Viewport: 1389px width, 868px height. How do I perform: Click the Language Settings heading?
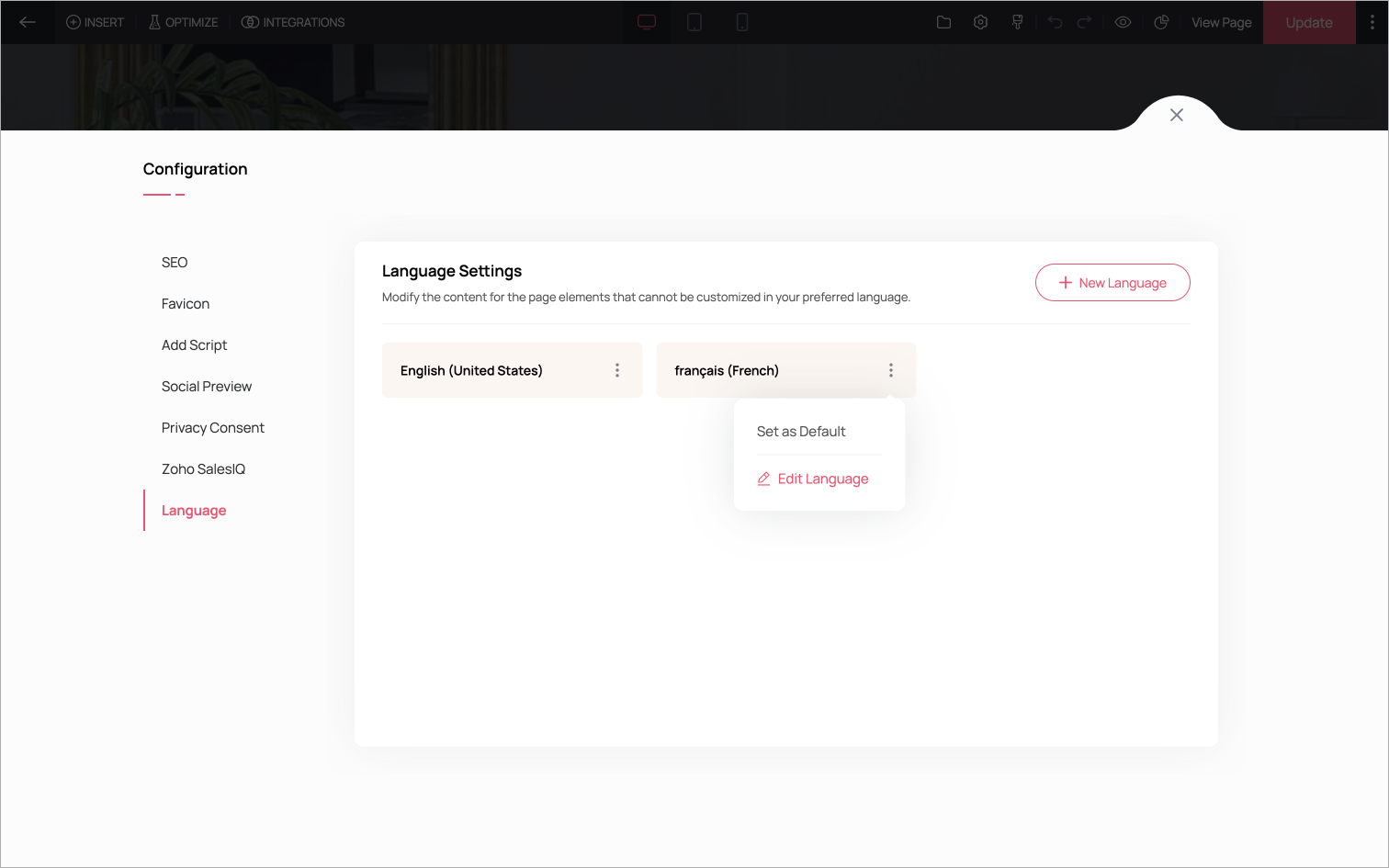coord(452,271)
